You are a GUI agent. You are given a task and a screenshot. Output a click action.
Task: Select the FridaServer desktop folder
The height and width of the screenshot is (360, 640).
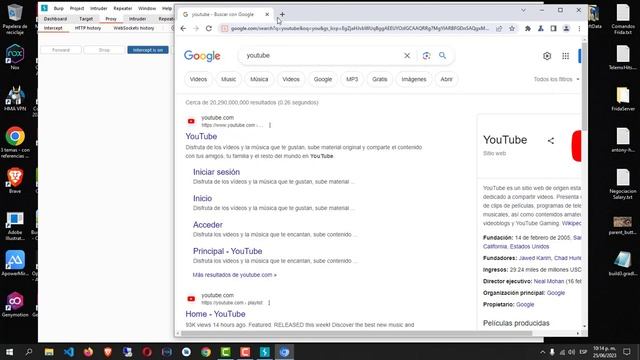[x=623, y=99]
